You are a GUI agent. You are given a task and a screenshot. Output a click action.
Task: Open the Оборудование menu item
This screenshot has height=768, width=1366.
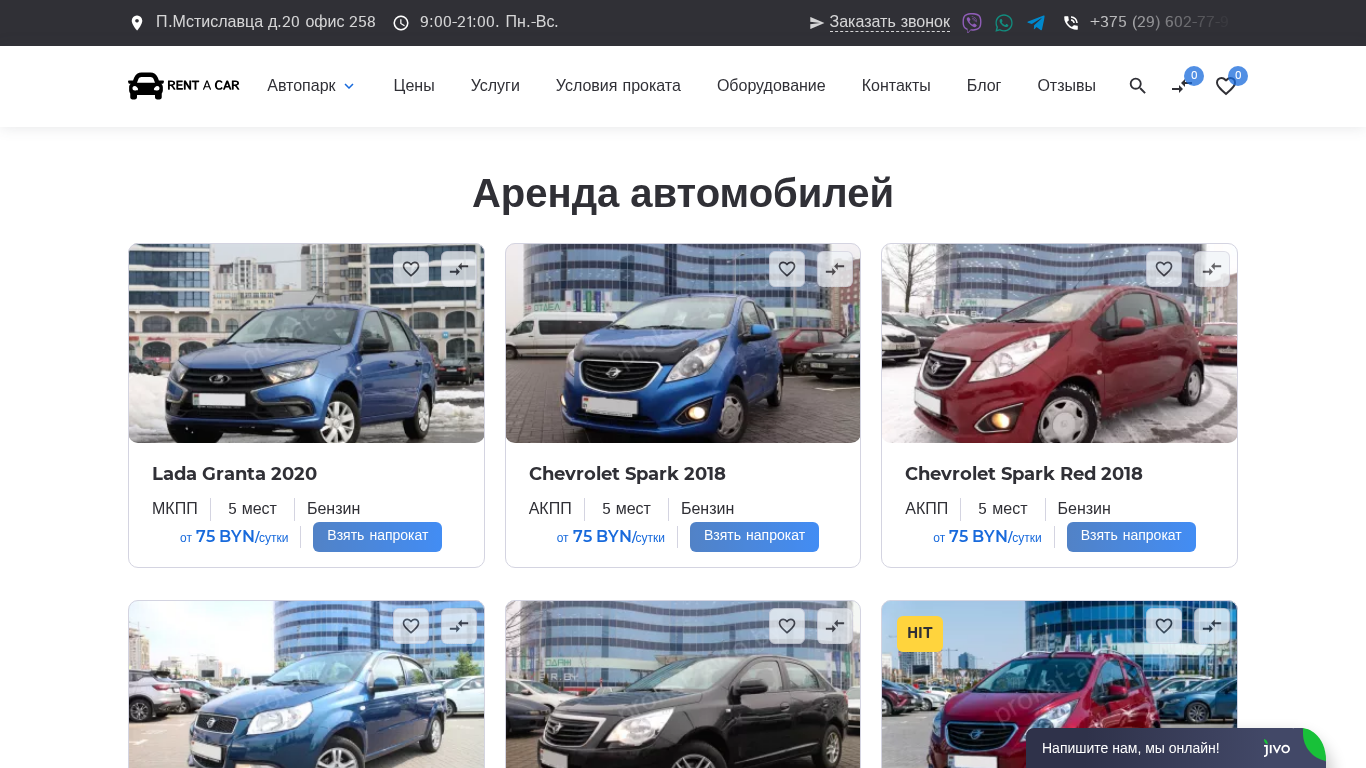point(771,86)
